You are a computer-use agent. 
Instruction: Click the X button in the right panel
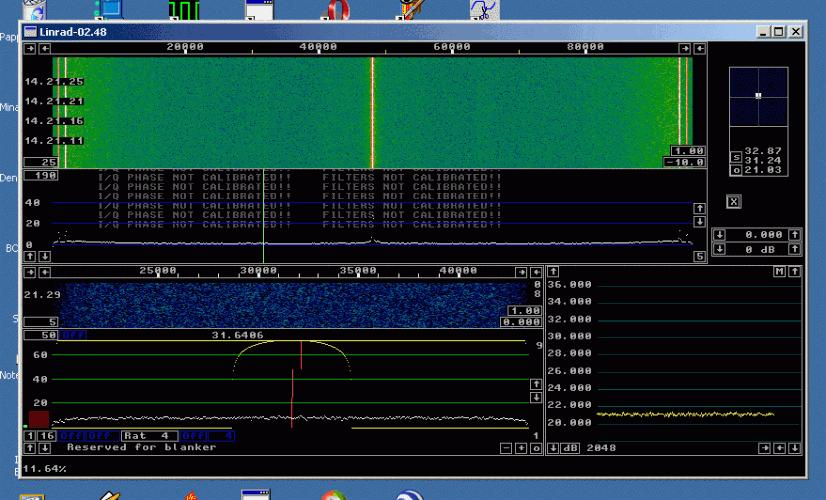(734, 202)
